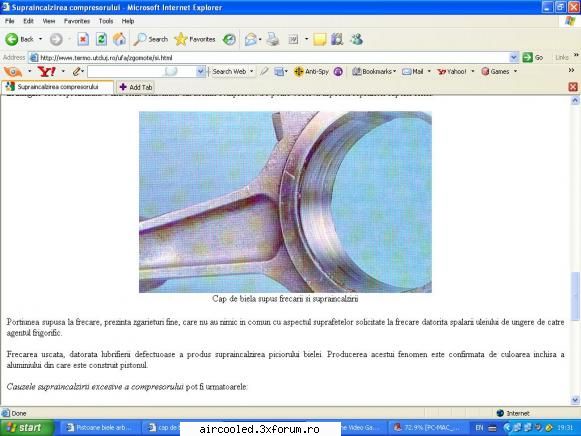Open the Tools menu
The width and height of the screenshot is (581, 436).
coord(106,21)
